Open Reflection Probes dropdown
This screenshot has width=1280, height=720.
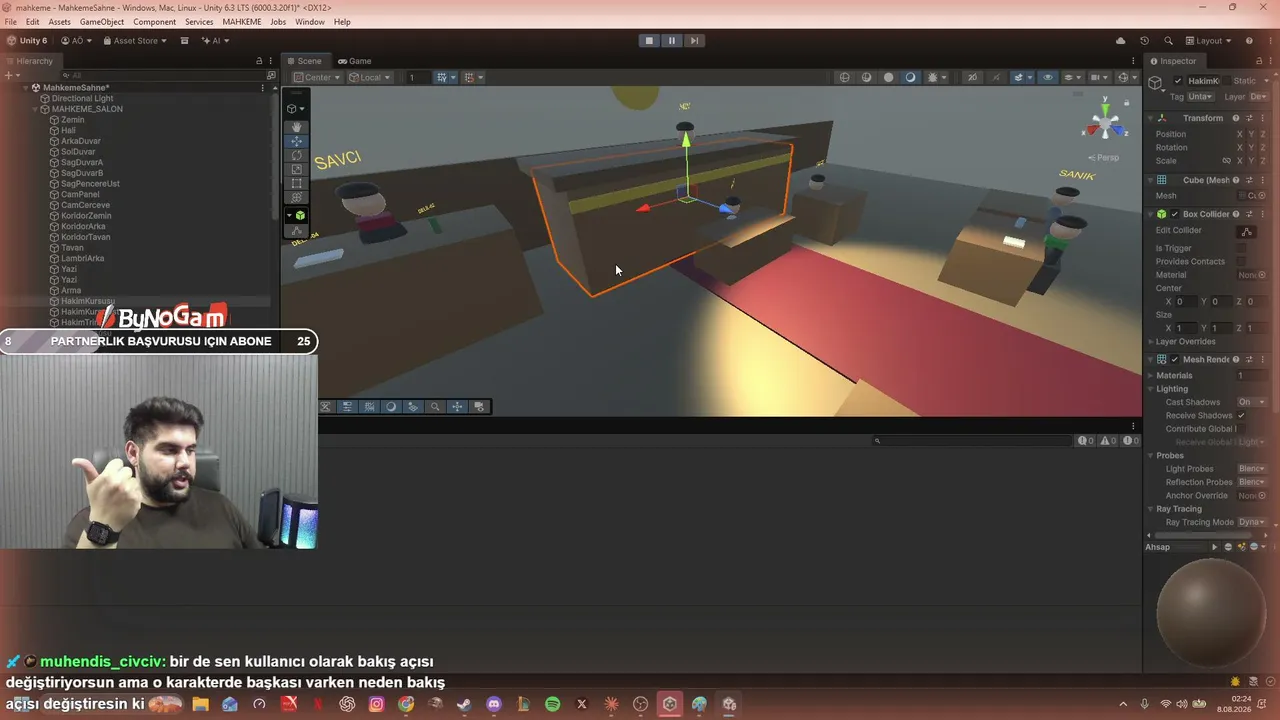click(x=1252, y=482)
